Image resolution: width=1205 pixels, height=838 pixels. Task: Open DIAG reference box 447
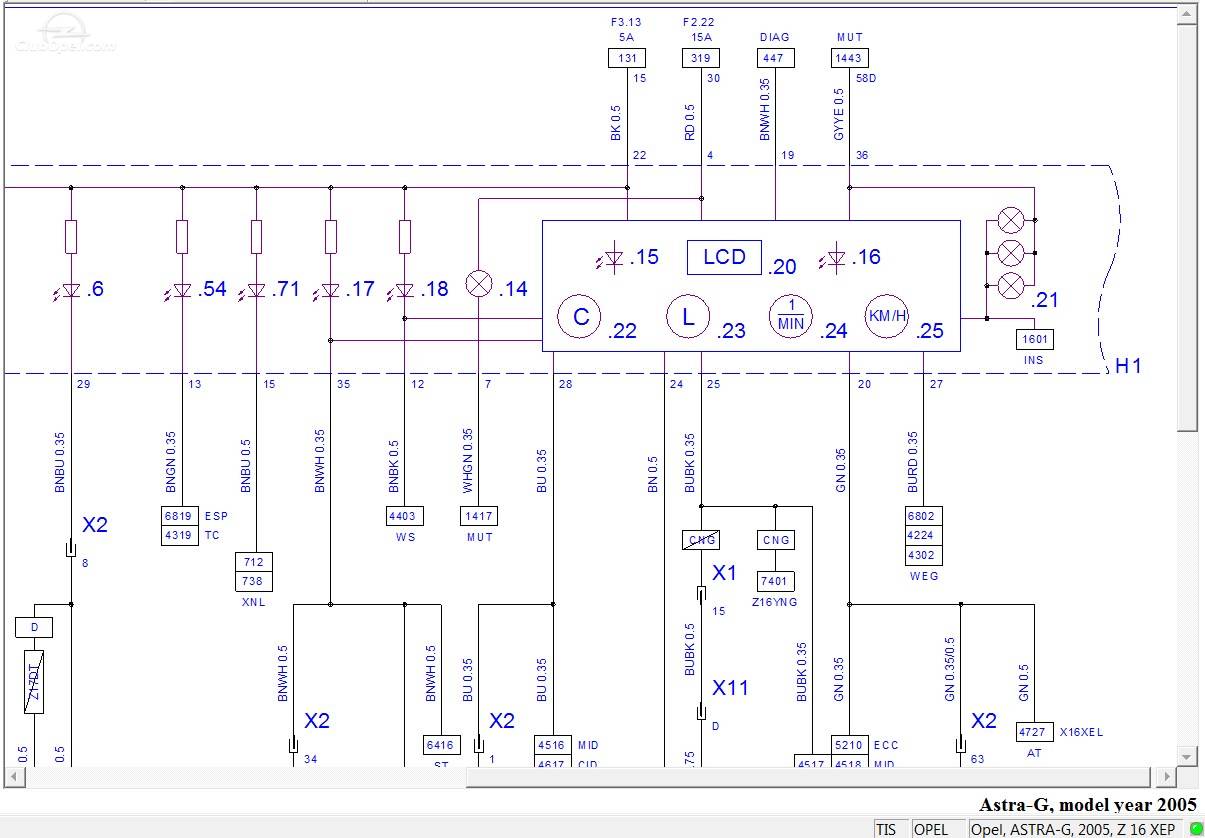pyautogui.click(x=775, y=58)
